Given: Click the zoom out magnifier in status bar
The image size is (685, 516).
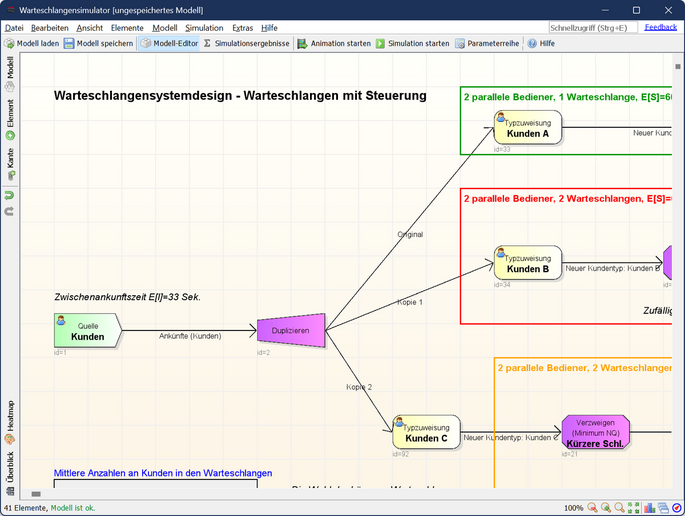Looking at the screenshot, I should click(x=592, y=508).
